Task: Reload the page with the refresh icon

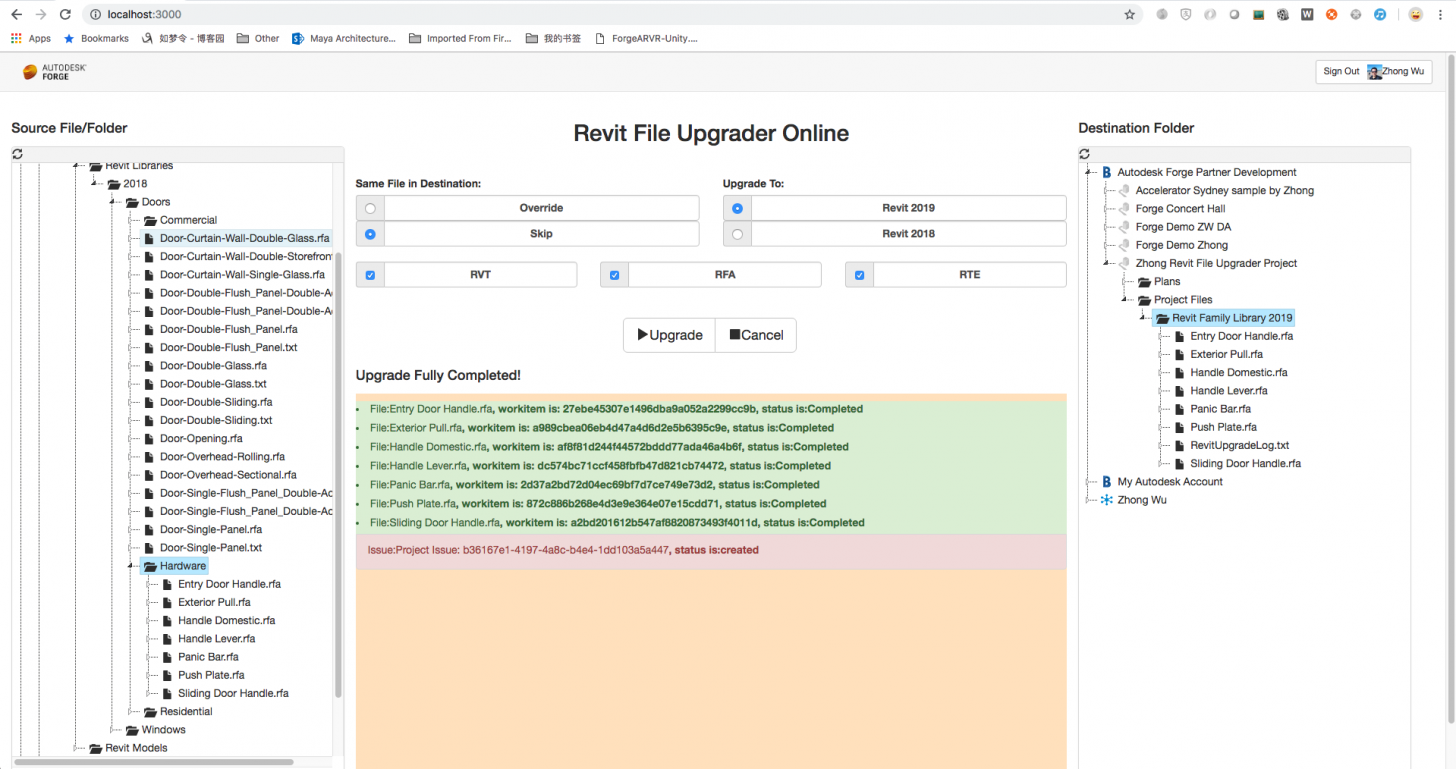Action: [x=65, y=15]
